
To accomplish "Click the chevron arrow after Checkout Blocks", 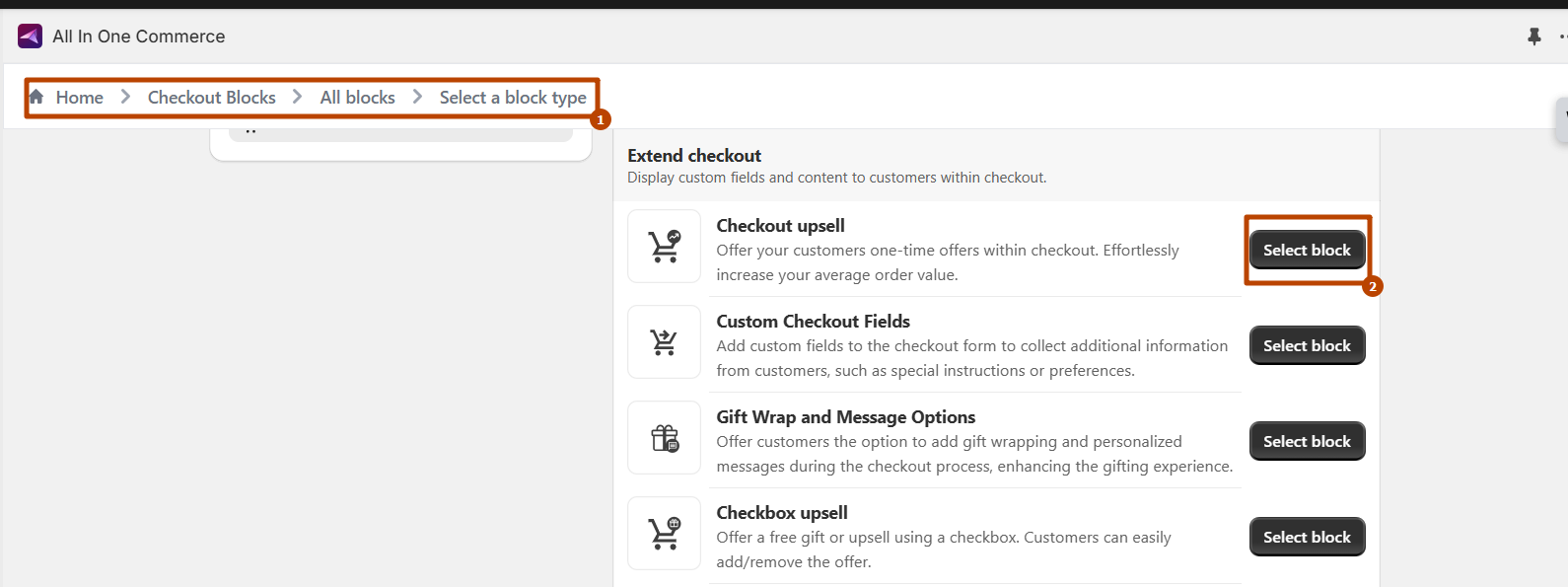I will point(297,97).
